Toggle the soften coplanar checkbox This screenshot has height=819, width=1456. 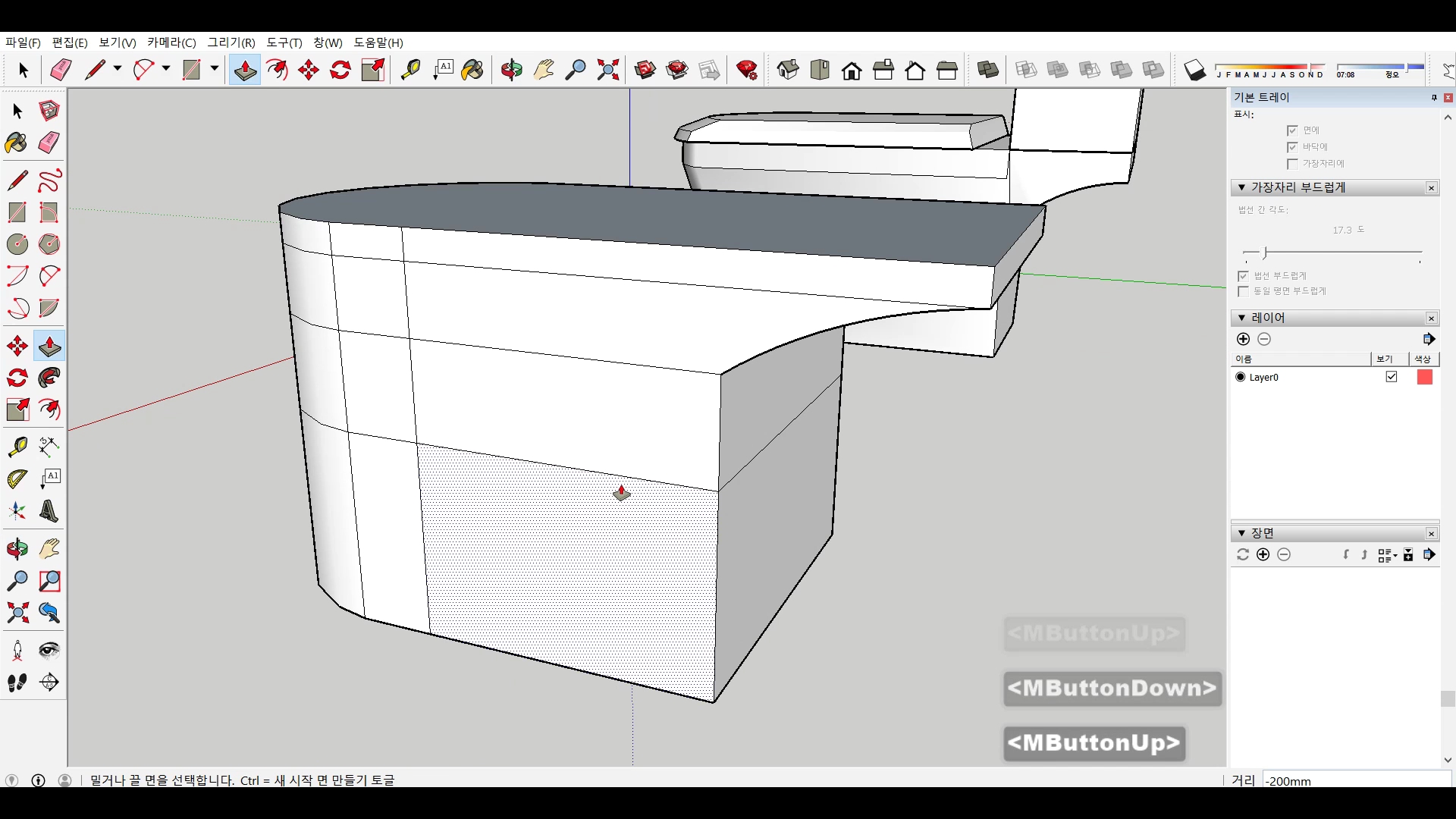1243,291
